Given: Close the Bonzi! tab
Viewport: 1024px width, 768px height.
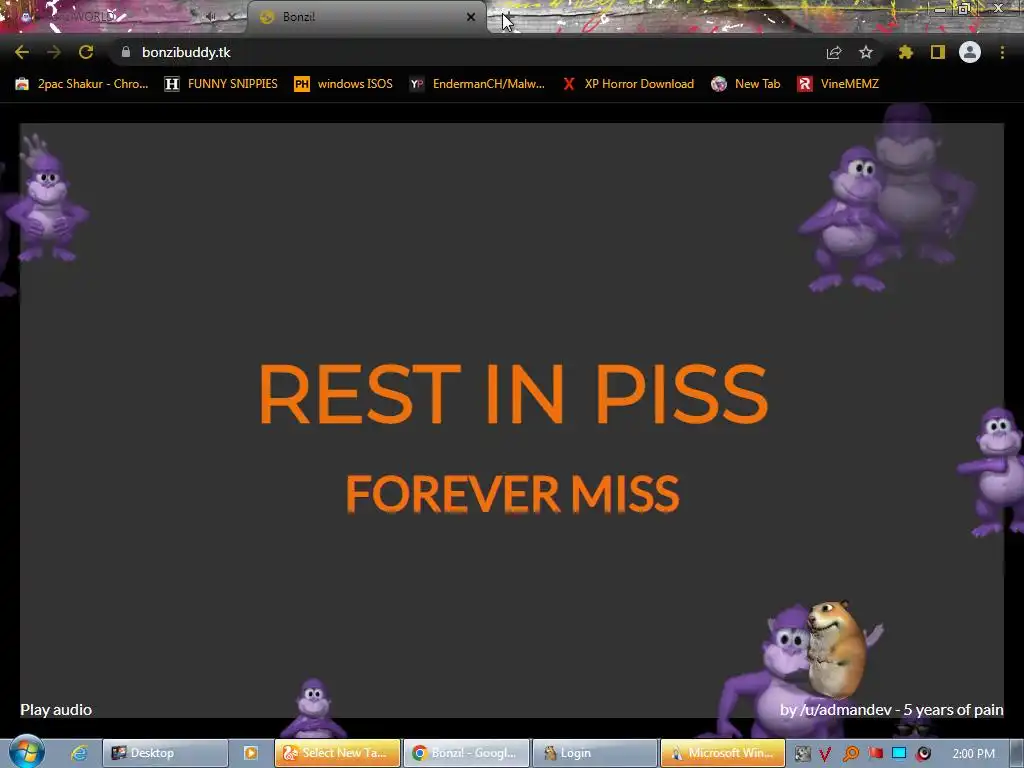Looking at the screenshot, I should [471, 17].
